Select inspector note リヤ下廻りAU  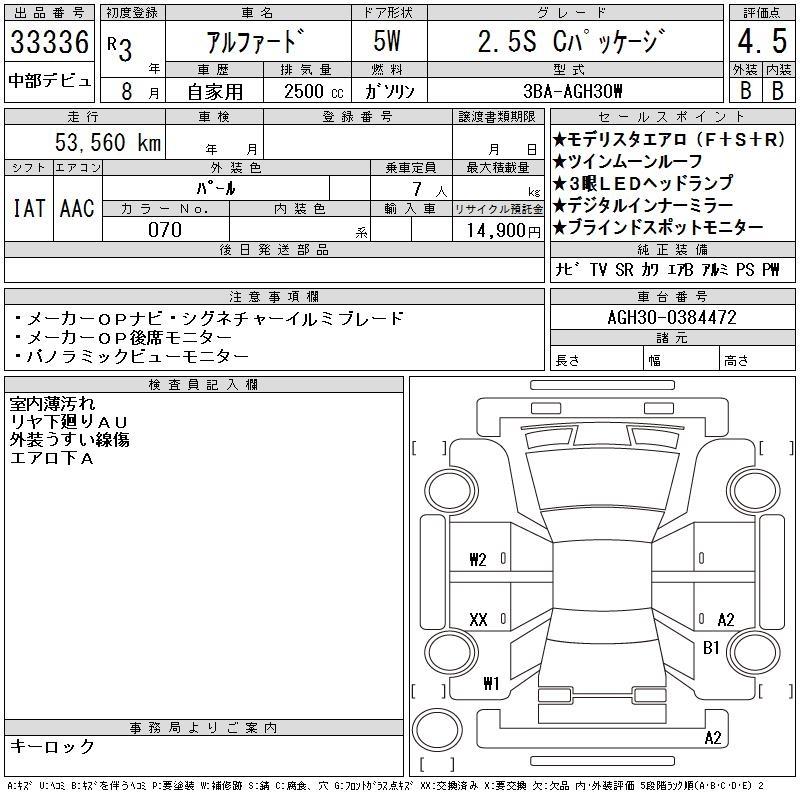click(x=68, y=421)
